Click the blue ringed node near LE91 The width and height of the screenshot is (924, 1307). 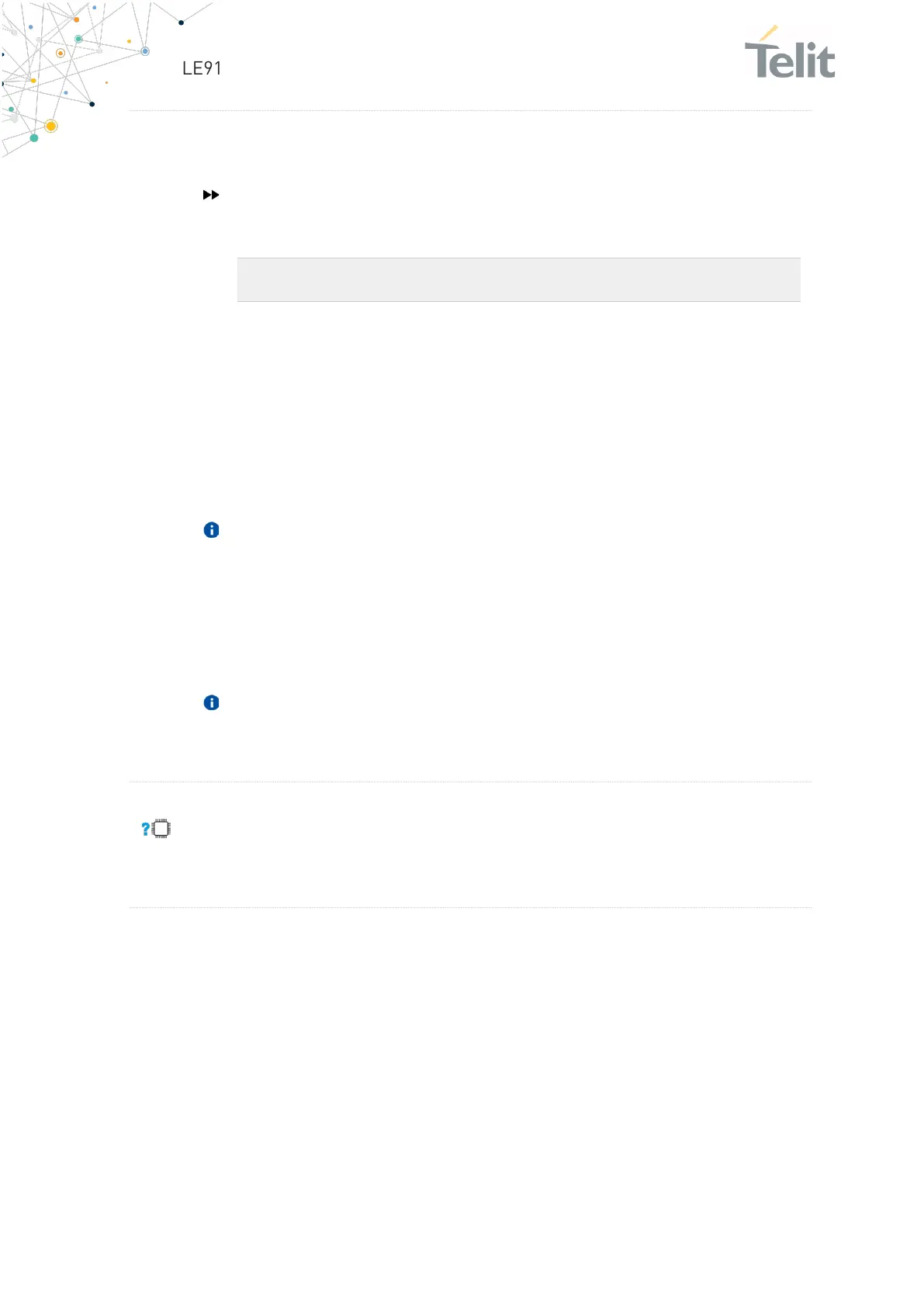point(145,51)
